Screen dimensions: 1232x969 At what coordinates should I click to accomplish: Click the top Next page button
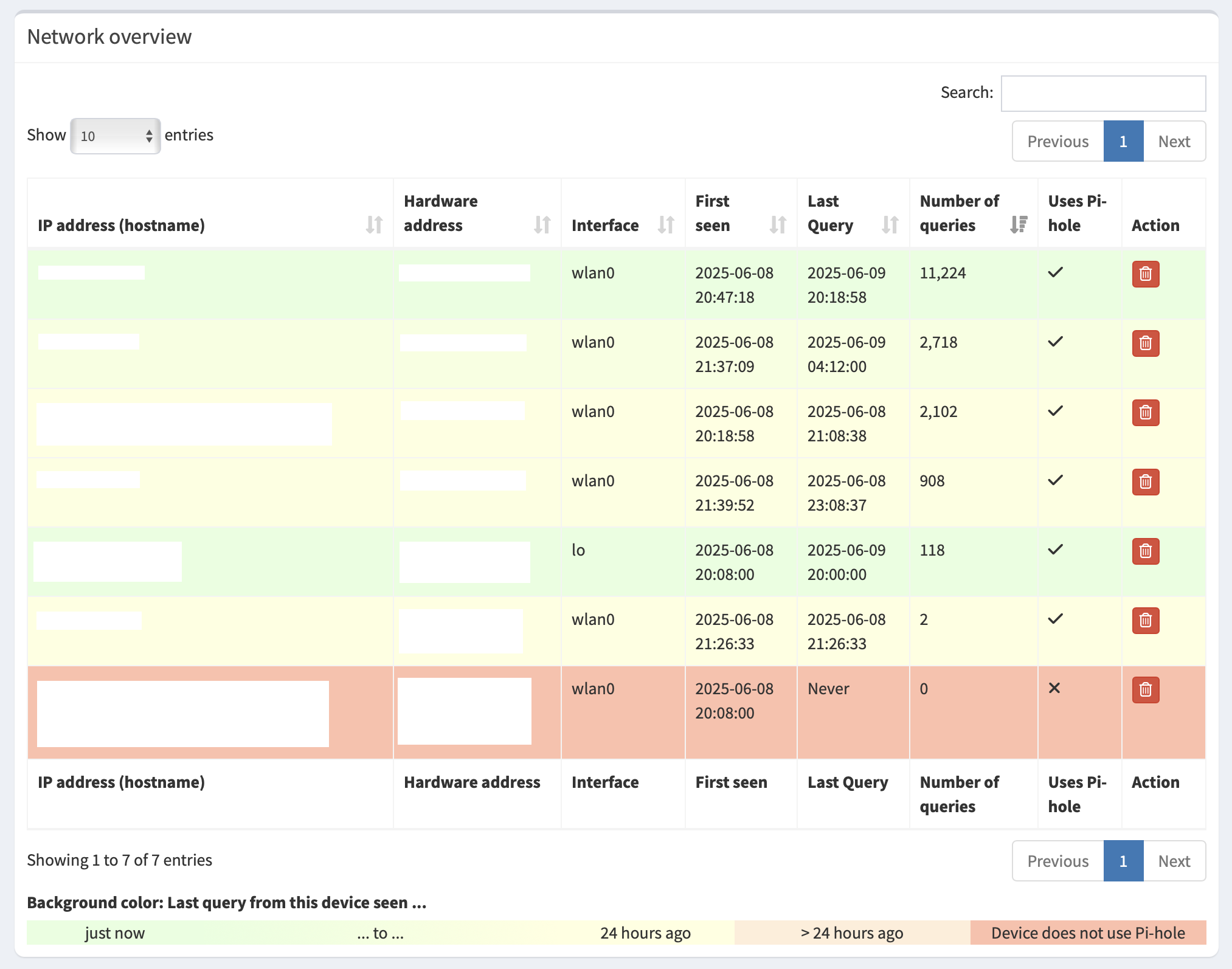pyautogui.click(x=1174, y=141)
